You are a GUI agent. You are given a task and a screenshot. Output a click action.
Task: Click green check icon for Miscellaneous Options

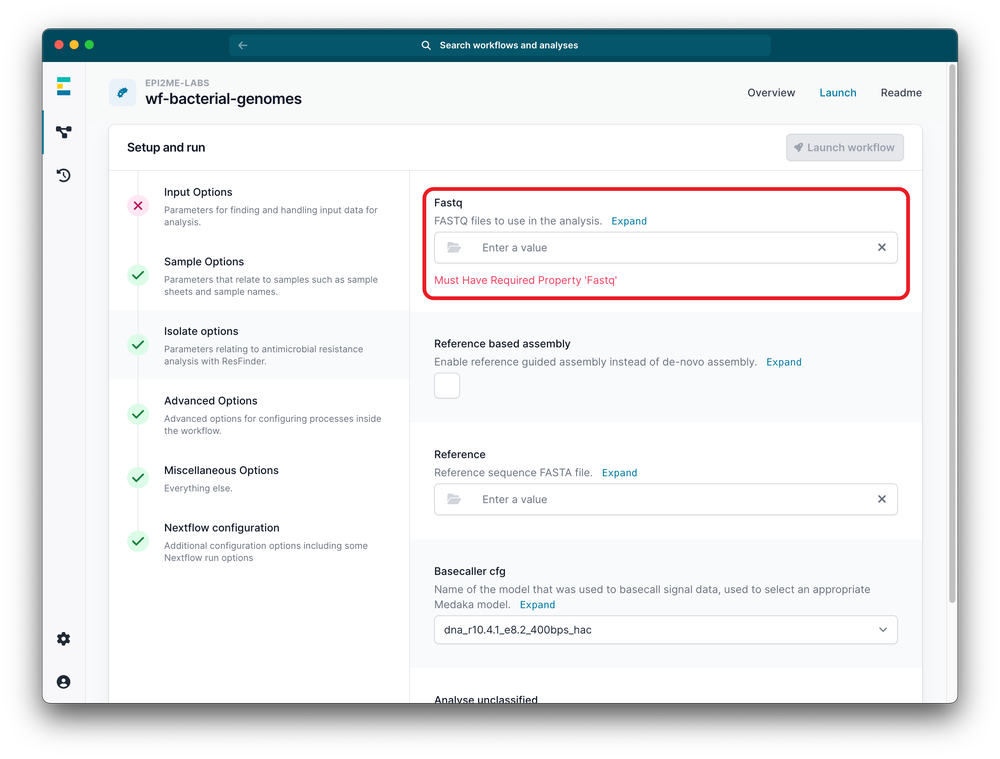138,478
